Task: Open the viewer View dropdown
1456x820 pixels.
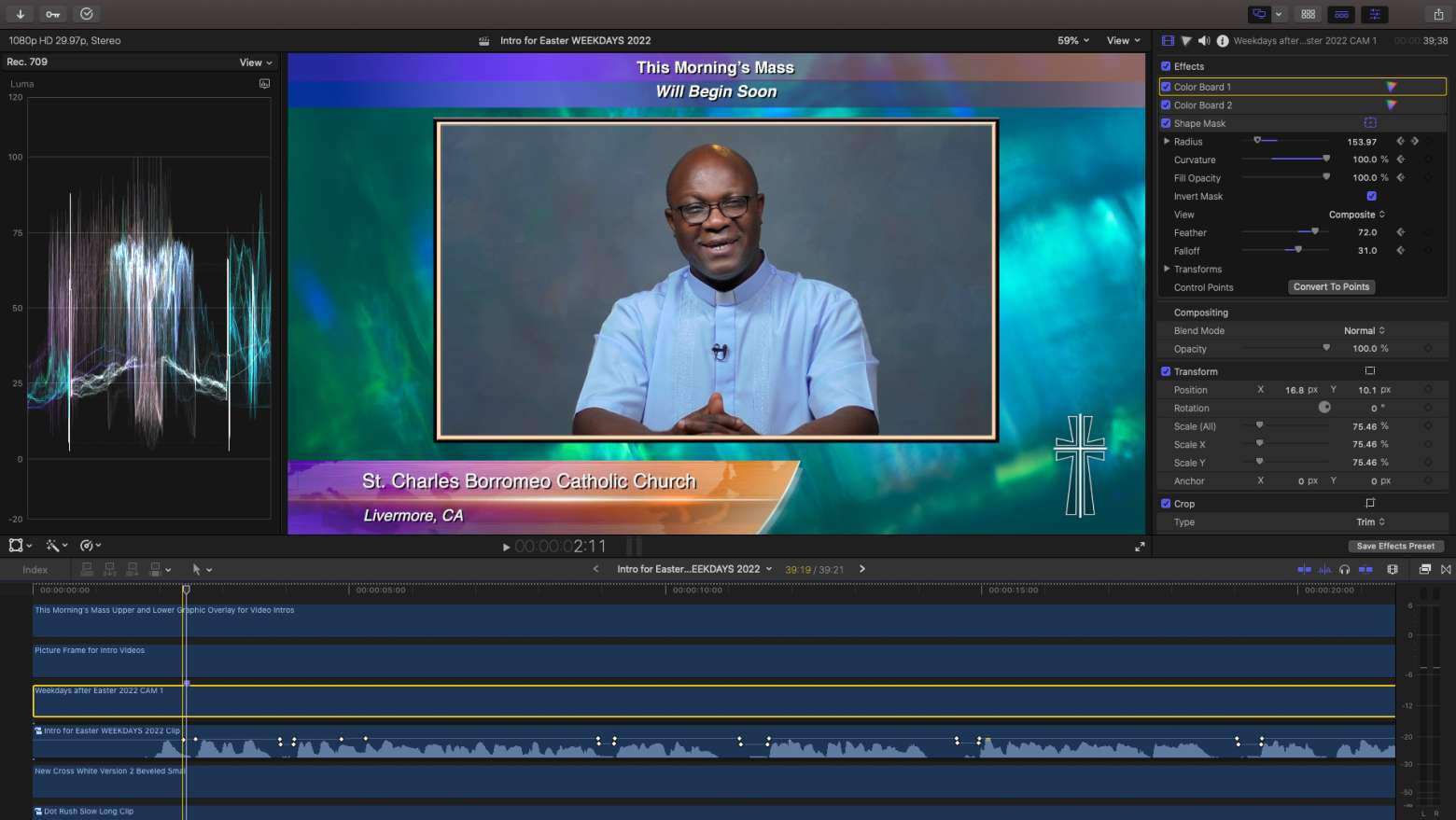Action: coord(1124,41)
